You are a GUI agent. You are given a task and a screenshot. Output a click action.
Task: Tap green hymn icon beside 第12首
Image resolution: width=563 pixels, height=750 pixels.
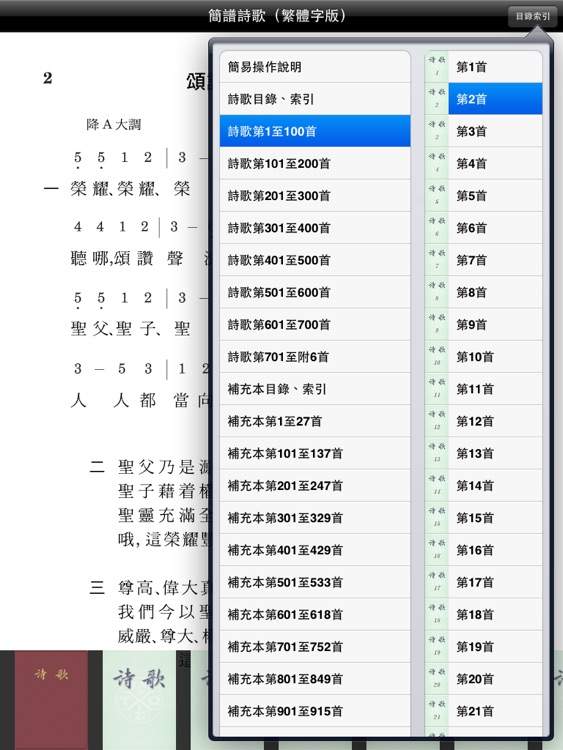(x=437, y=421)
